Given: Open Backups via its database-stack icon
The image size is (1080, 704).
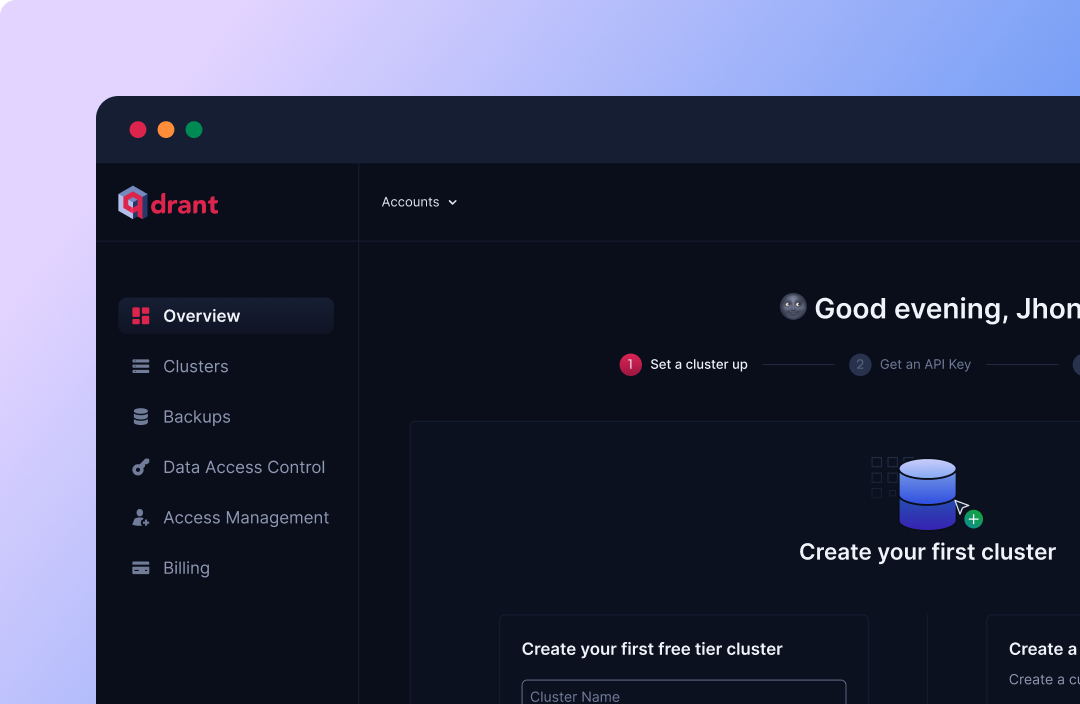Looking at the screenshot, I should coord(140,416).
